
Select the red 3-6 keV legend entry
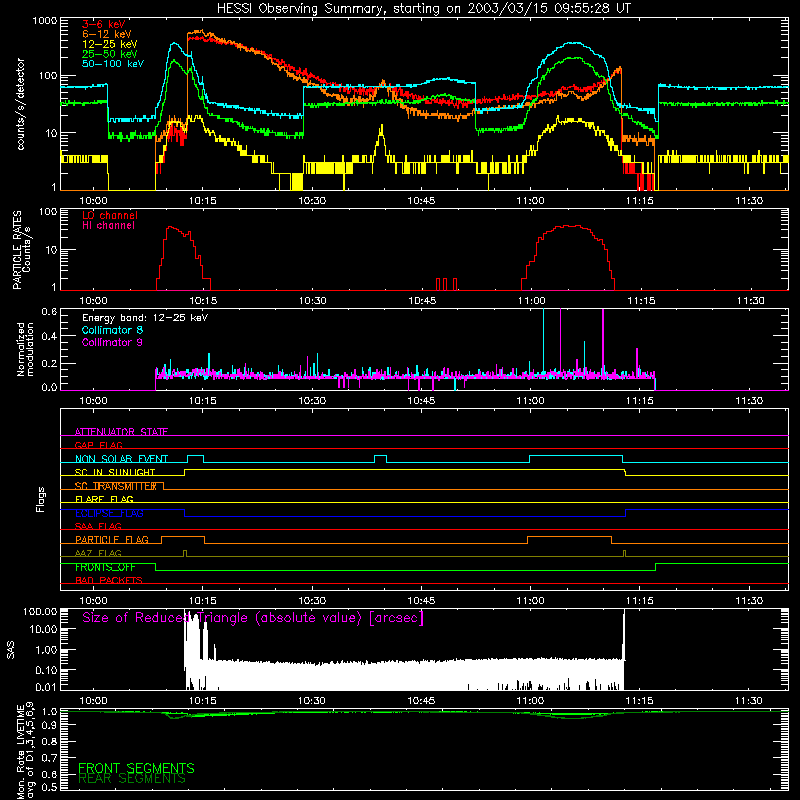pyautogui.click(x=103, y=24)
